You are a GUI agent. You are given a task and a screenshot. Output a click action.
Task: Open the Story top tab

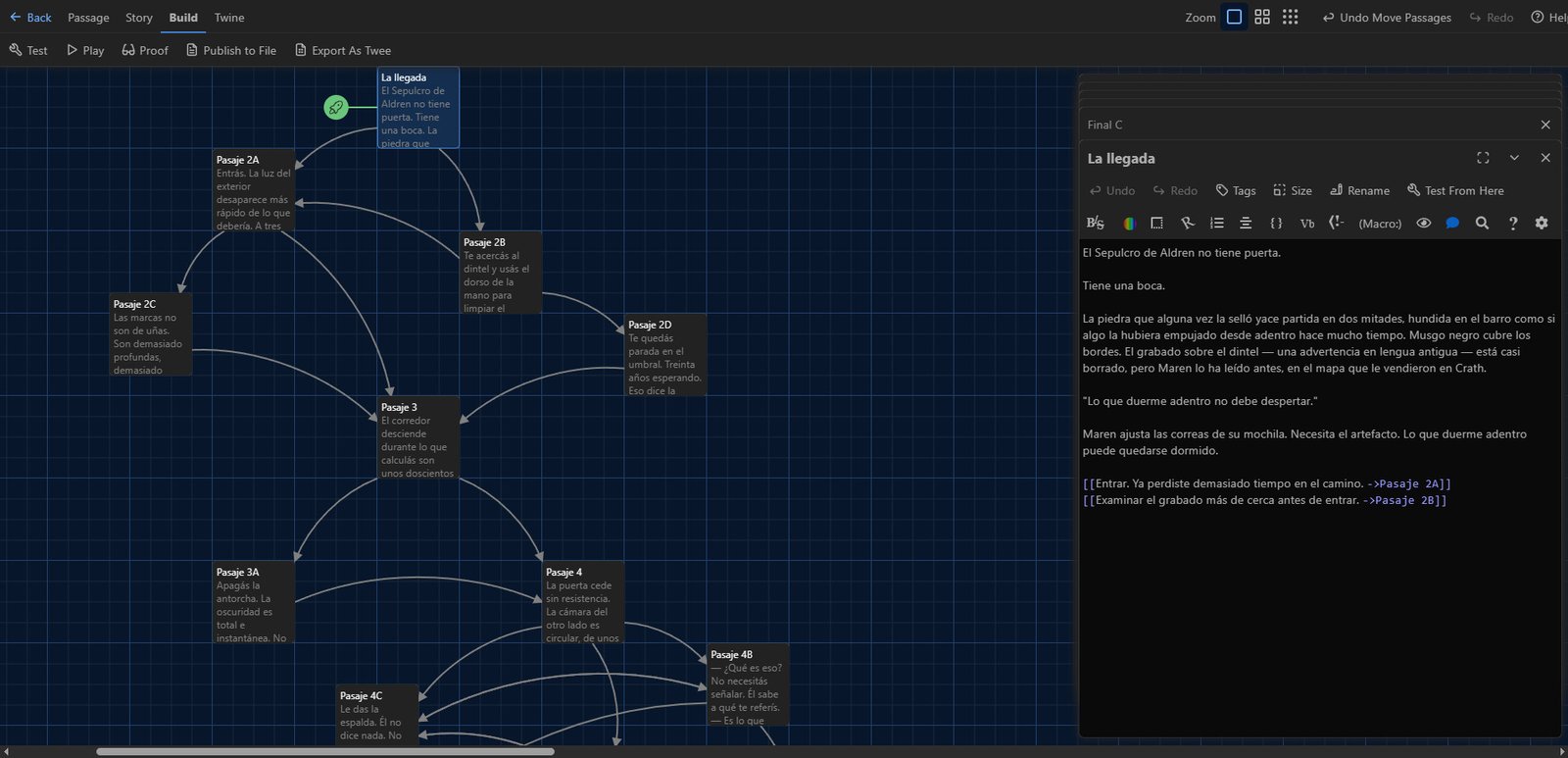tap(138, 18)
